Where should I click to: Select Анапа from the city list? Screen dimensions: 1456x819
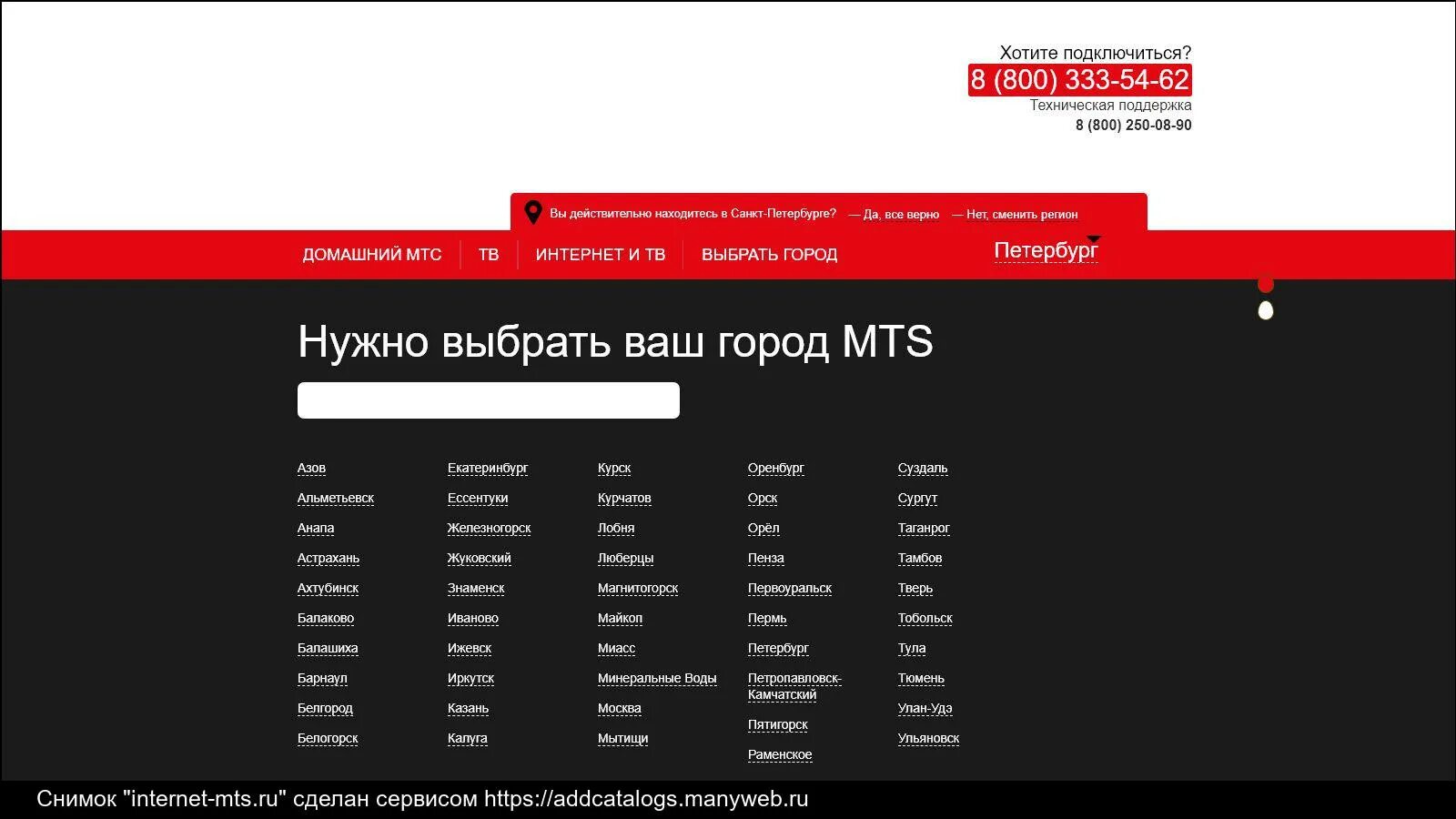(x=316, y=528)
